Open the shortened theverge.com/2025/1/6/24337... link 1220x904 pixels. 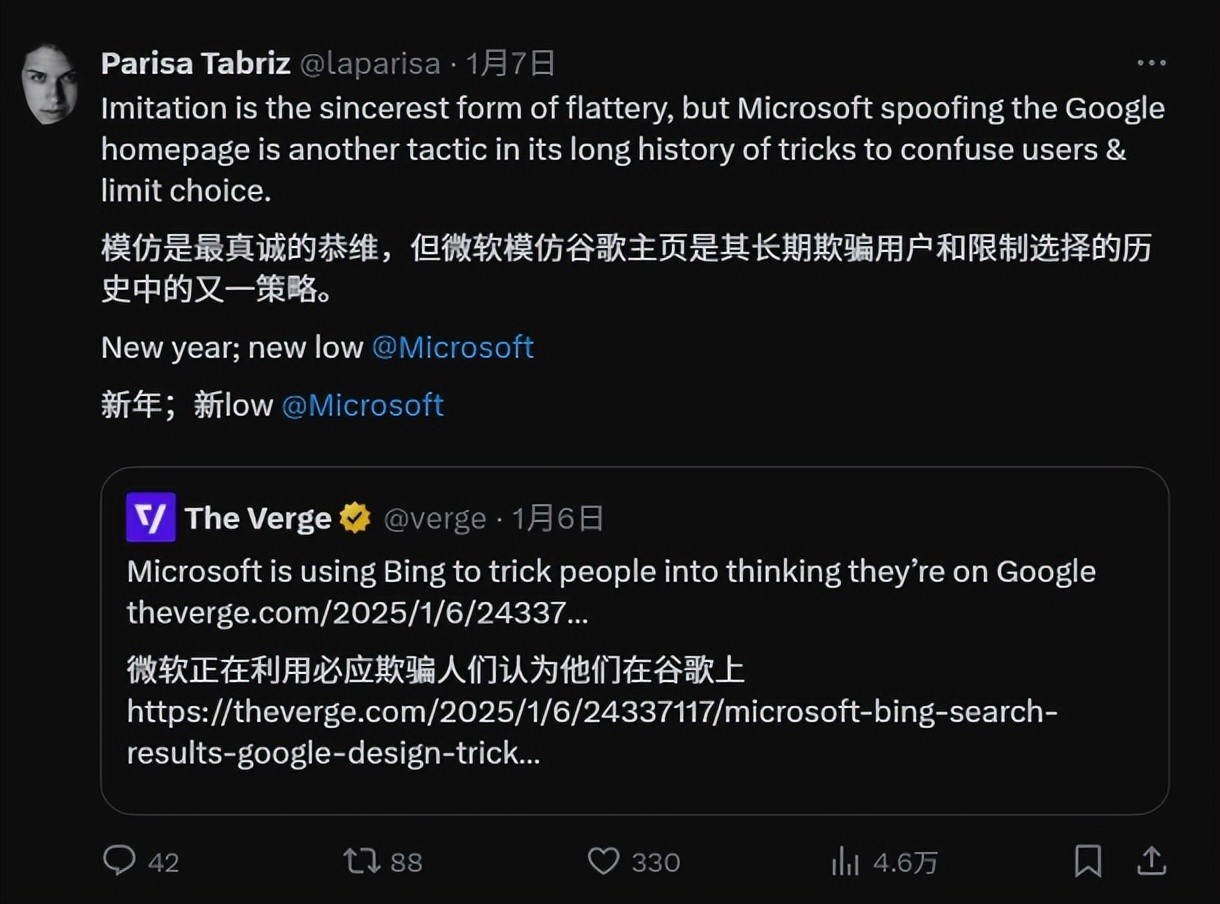[357, 612]
